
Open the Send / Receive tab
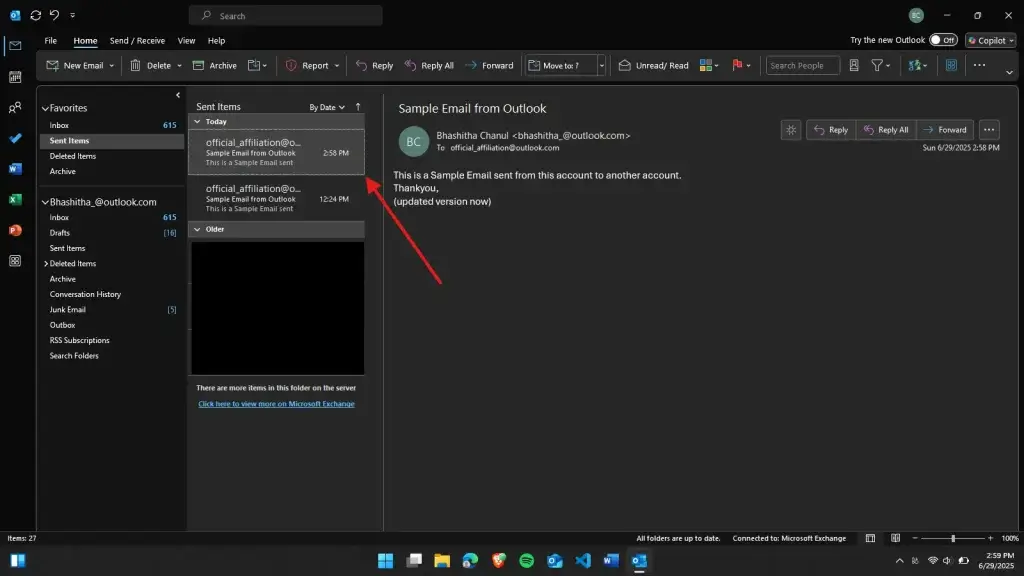click(137, 40)
